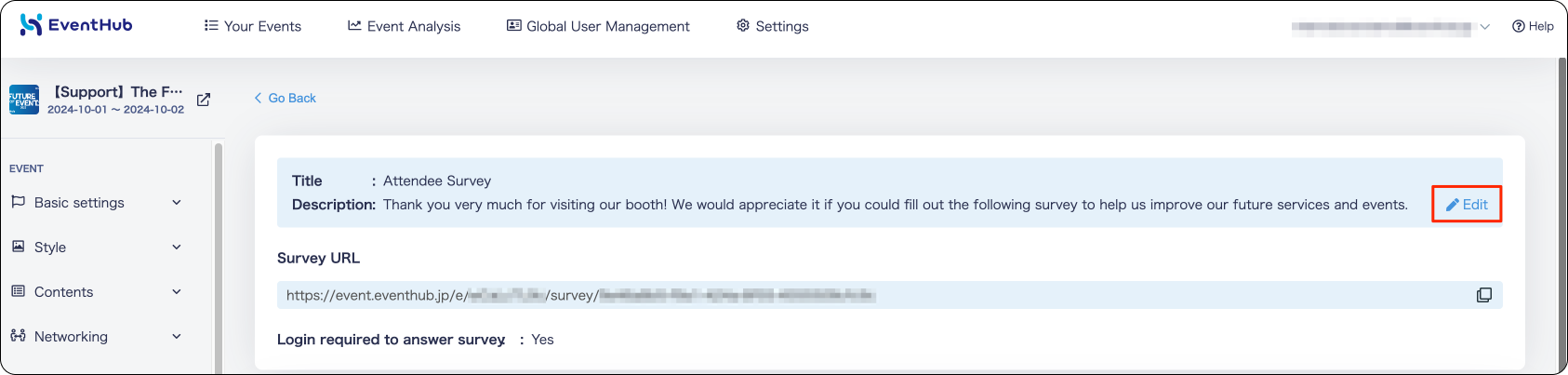
Task: Open Your Events menu
Action: [253, 26]
